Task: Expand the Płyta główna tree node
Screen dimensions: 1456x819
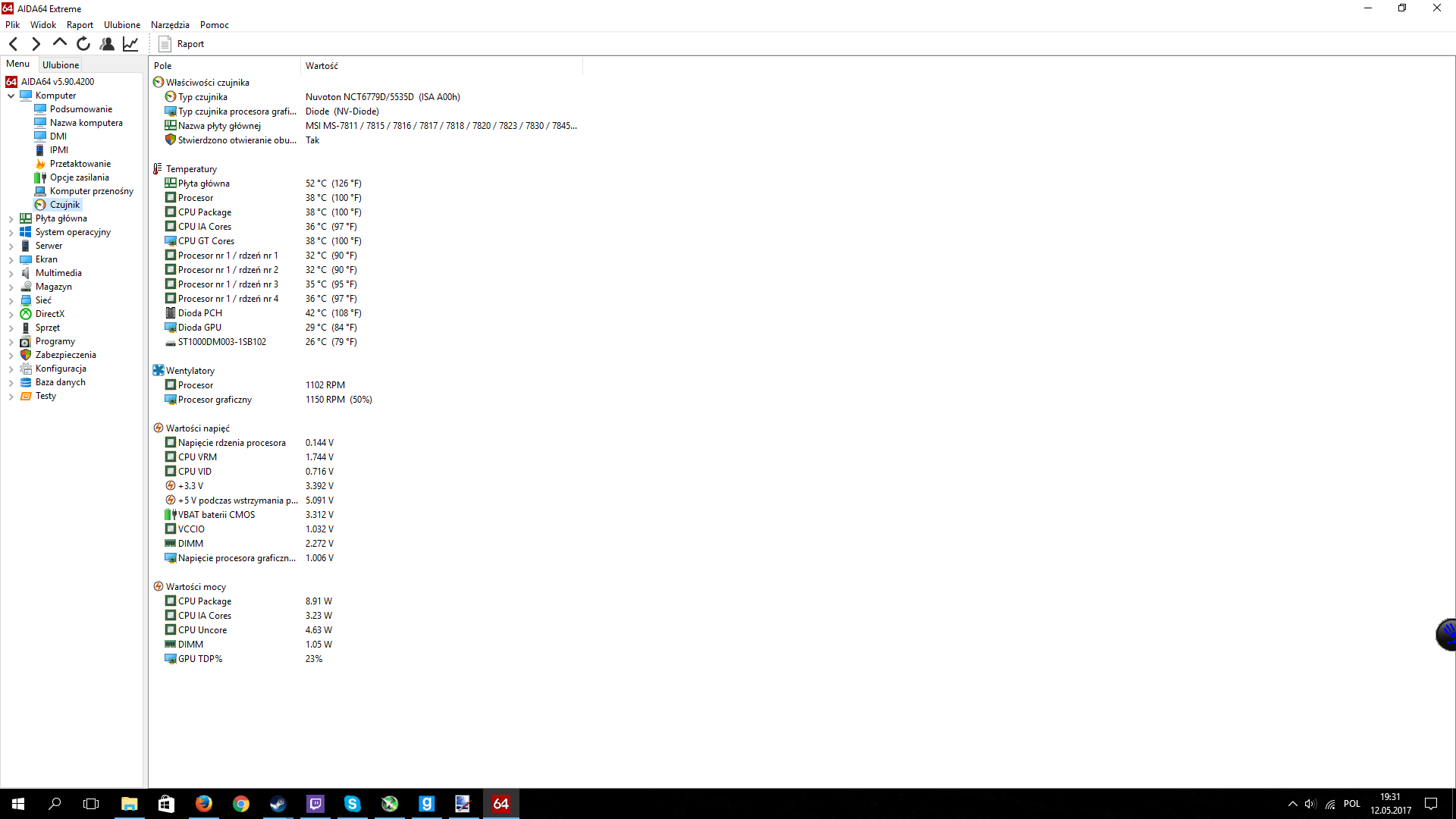Action: point(11,218)
